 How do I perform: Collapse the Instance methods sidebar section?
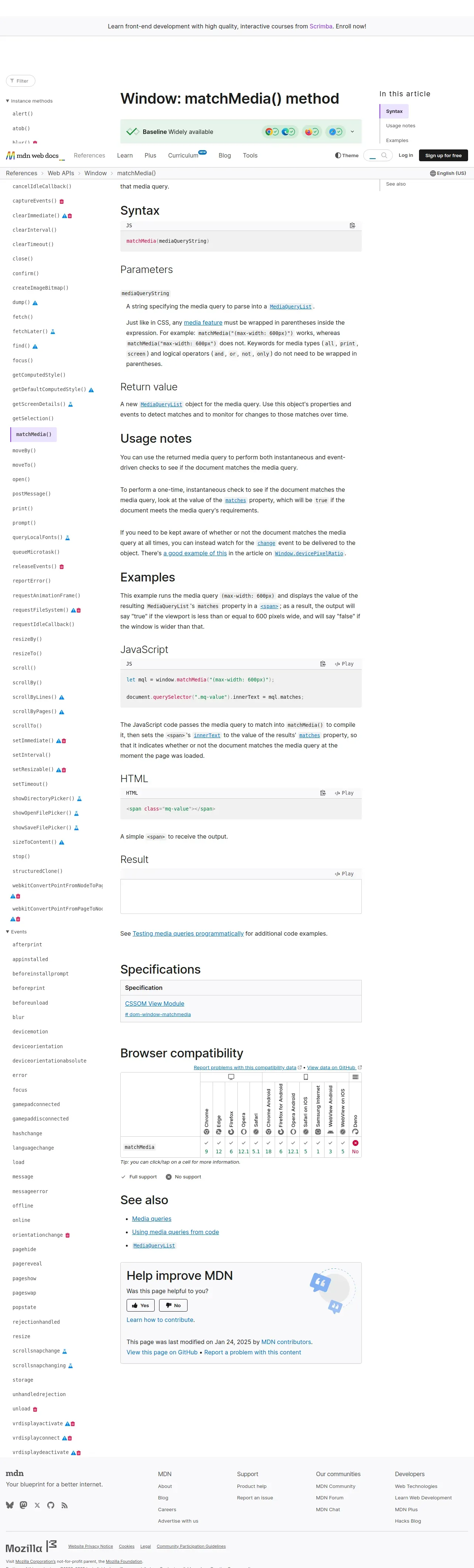tap(29, 101)
